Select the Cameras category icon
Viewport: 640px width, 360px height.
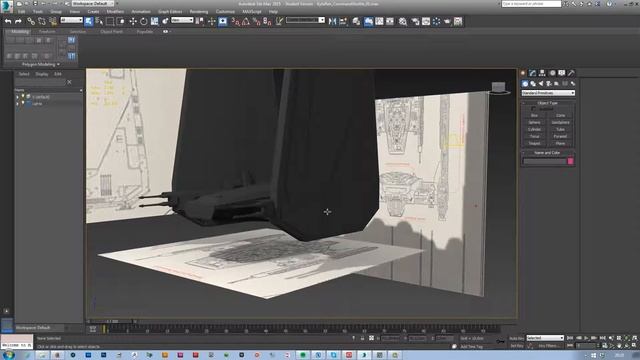coord(549,84)
